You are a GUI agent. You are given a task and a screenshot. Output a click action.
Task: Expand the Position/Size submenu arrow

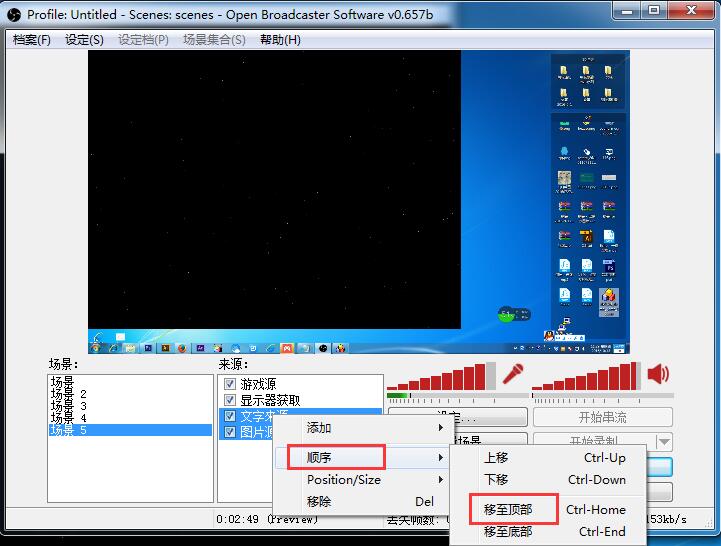click(x=441, y=480)
